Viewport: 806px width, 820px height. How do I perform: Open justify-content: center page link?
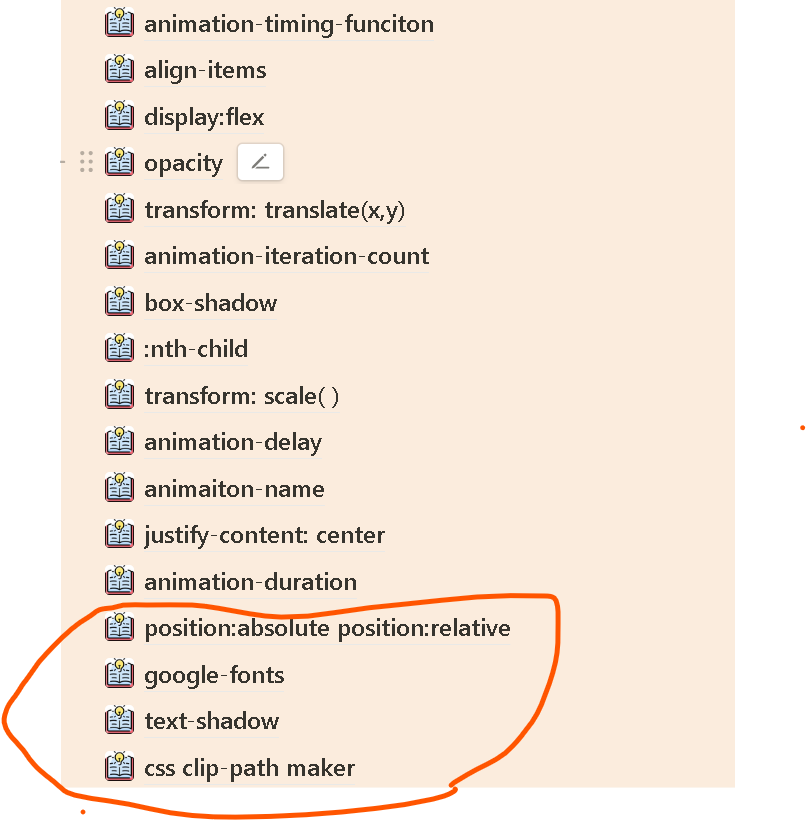[x=265, y=536]
